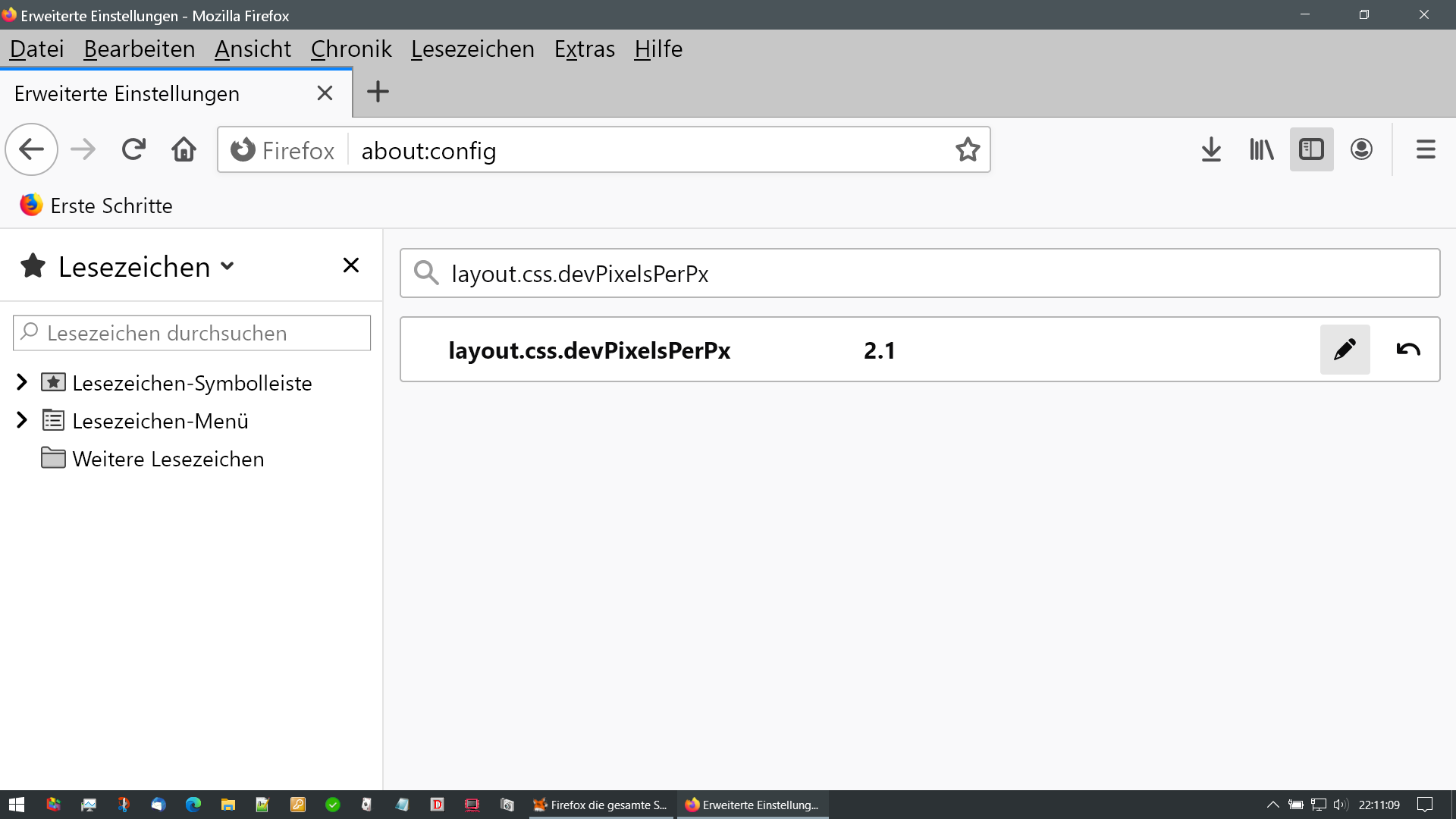Open the Firefox account avatar icon
1456x819 pixels.
click(1361, 149)
